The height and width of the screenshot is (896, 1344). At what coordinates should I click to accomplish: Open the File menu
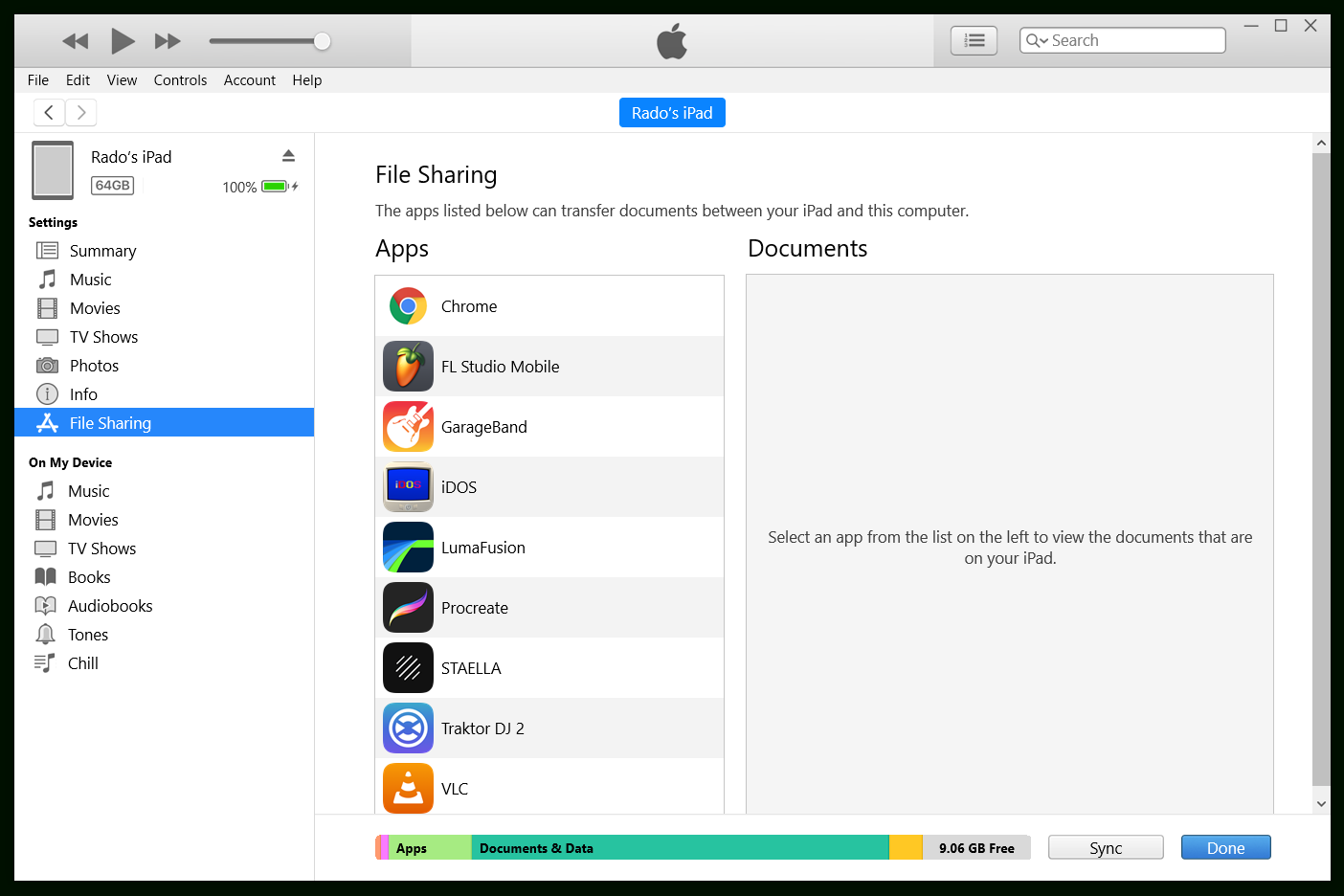point(38,80)
